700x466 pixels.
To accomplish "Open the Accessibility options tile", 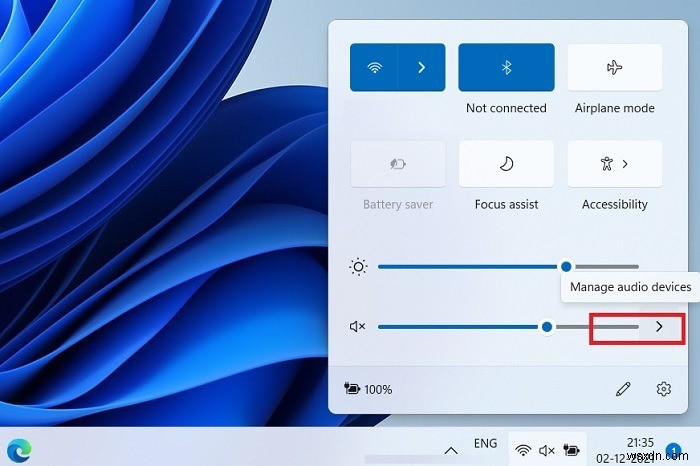I will 615,164.
